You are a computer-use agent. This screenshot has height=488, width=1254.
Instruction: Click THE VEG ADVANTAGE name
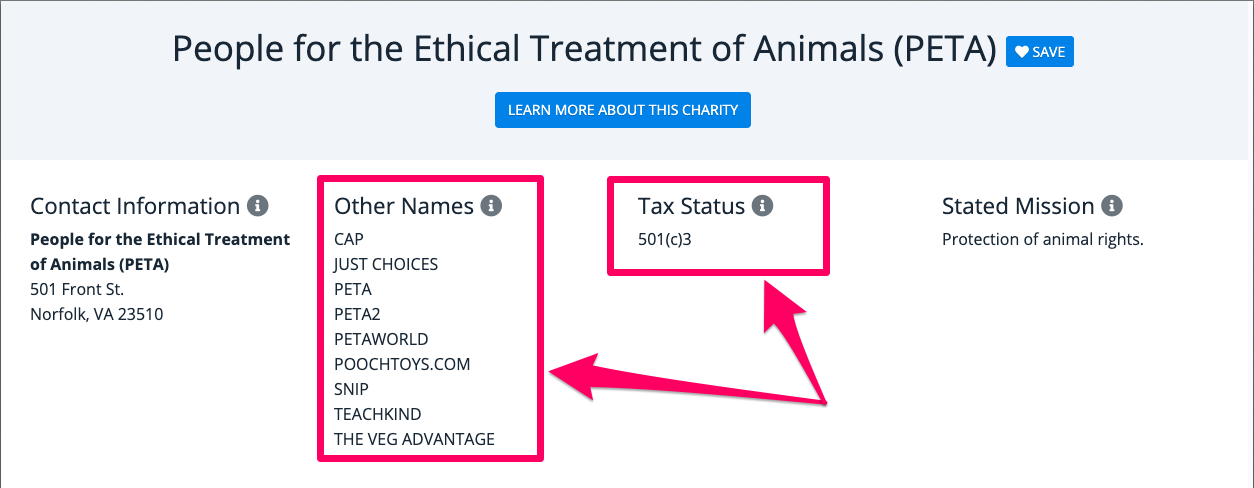tap(414, 439)
